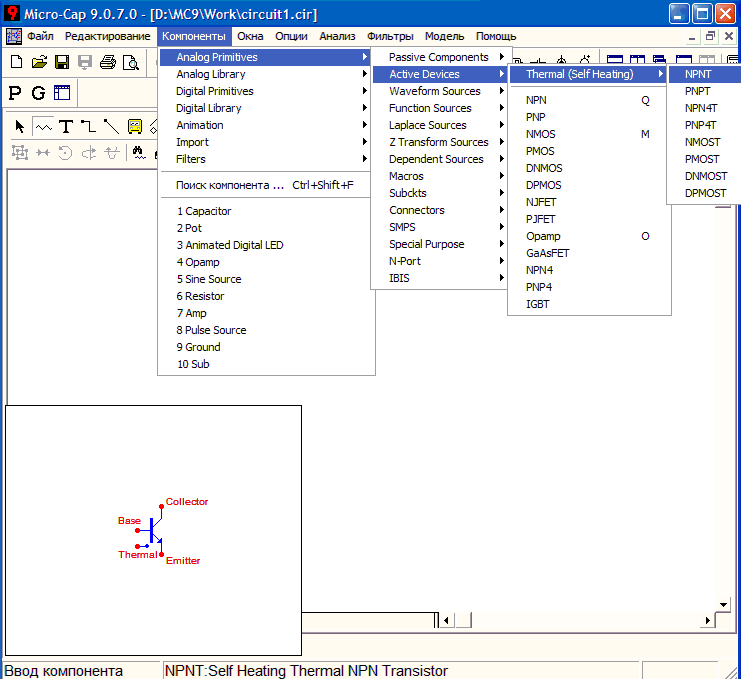741x679 pixels.
Task: Click the grayed-out mirror/flip arrows icon
Action: pyautogui.click(x=43, y=152)
